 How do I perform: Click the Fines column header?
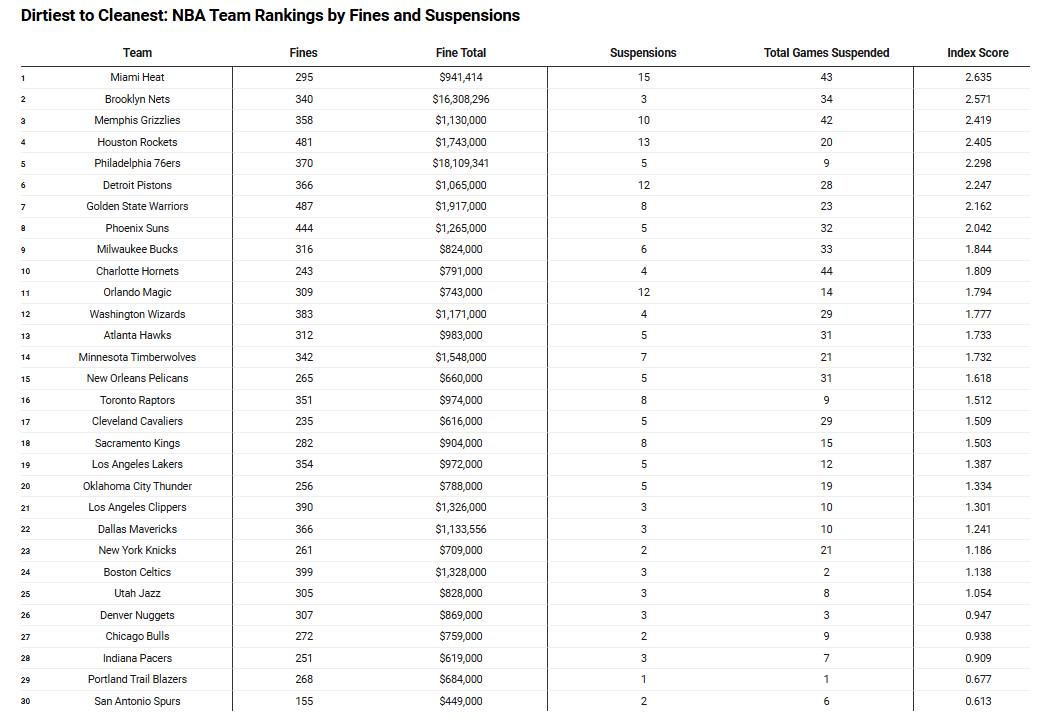(x=303, y=53)
